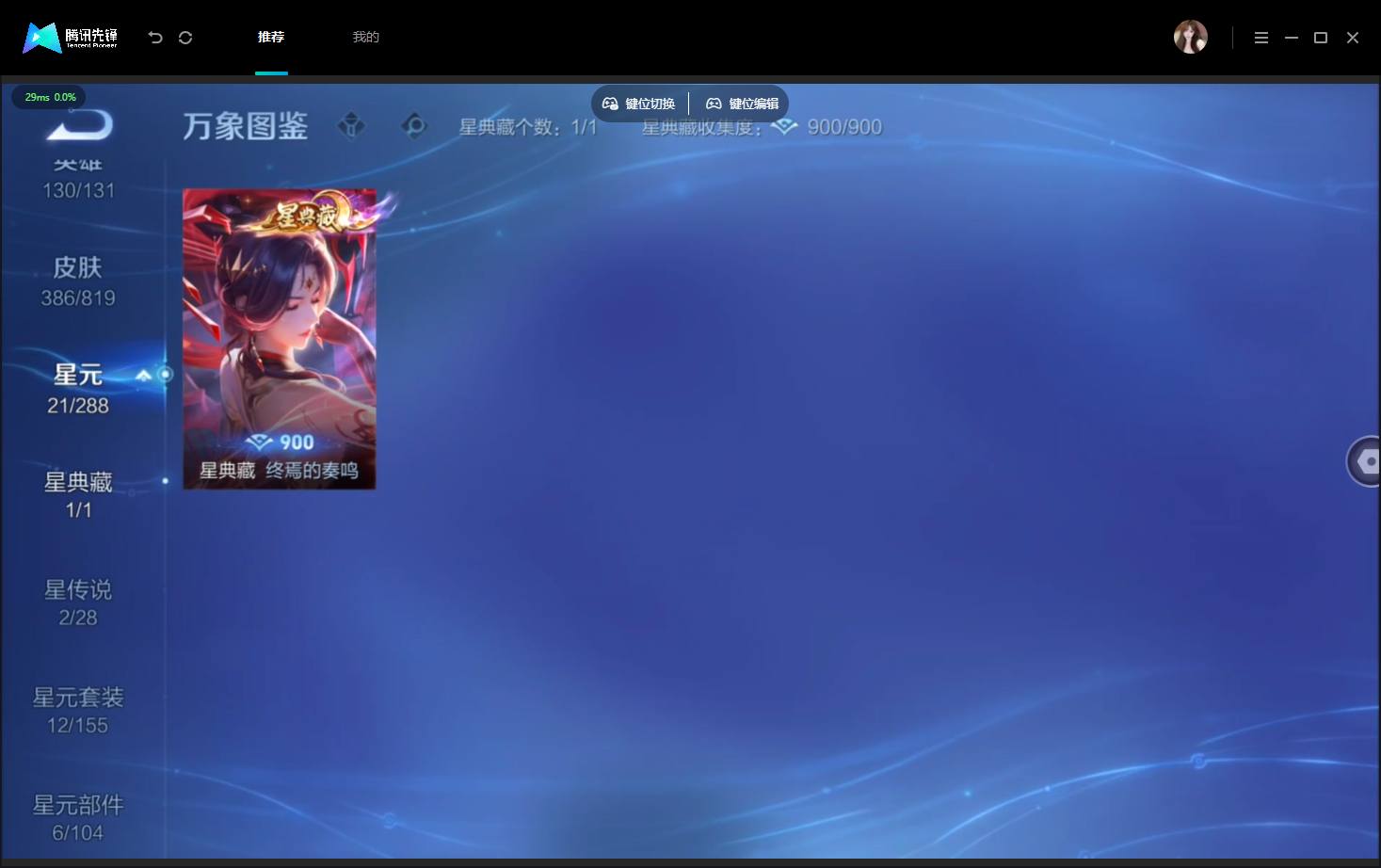Switch to the 我的 tab

[x=365, y=37]
